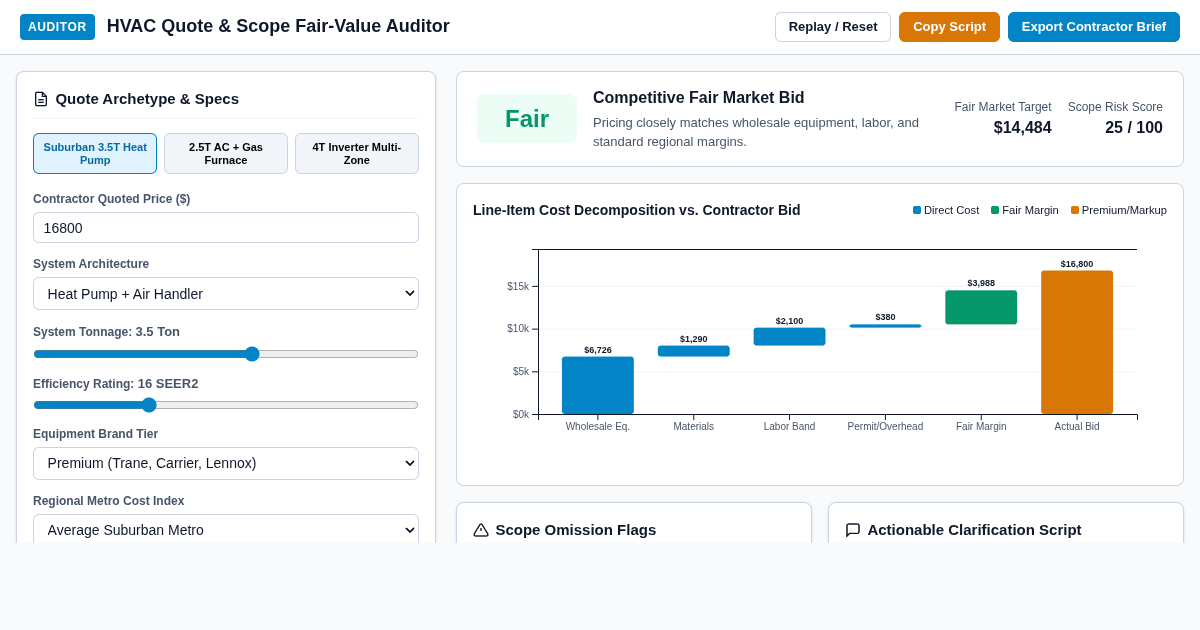Screen dimensions: 1200x630
Task: Click the Replay / Reset button
Action: [x=833, y=27]
